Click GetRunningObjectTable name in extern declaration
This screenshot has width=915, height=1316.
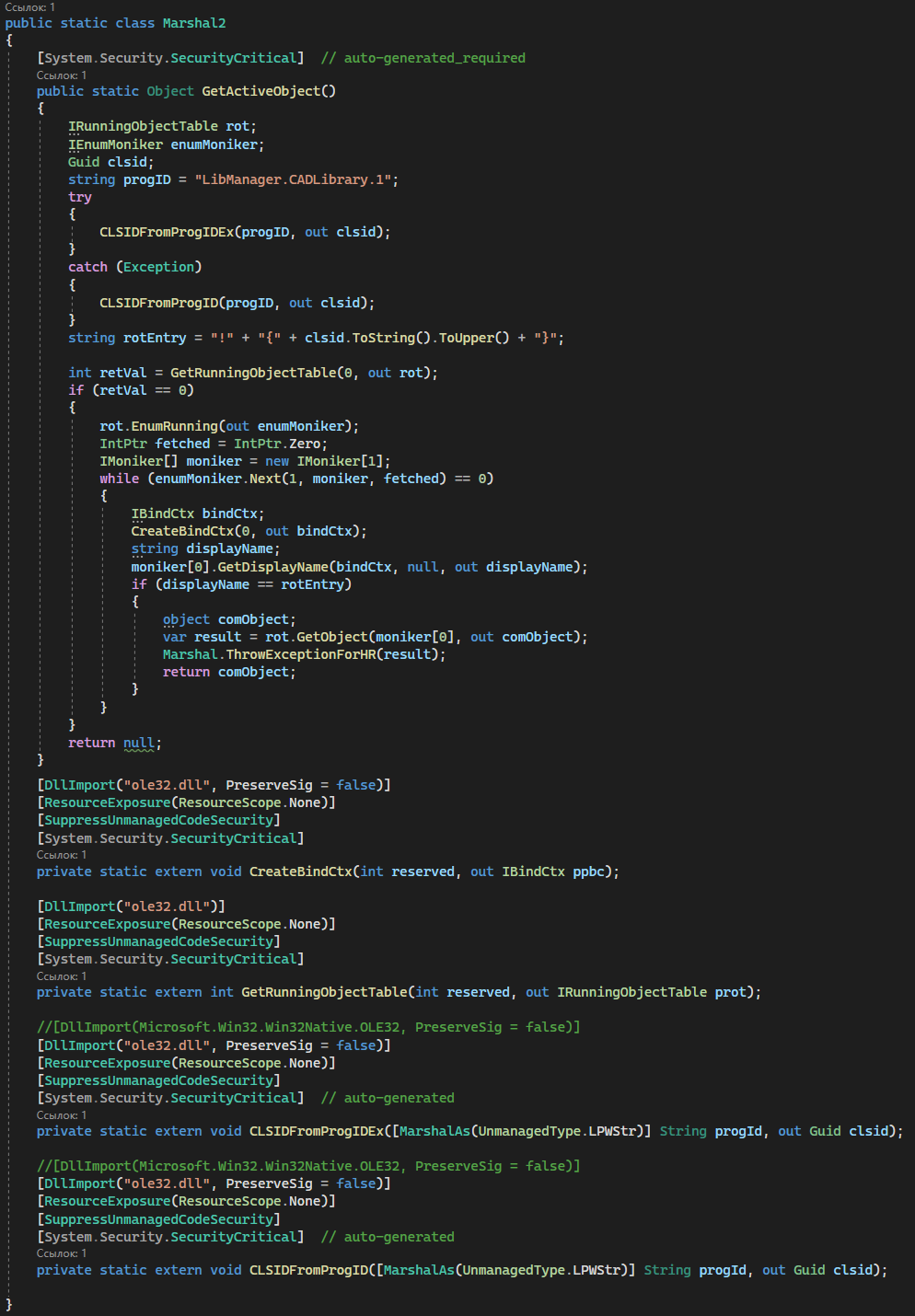pyautogui.click(x=324, y=992)
